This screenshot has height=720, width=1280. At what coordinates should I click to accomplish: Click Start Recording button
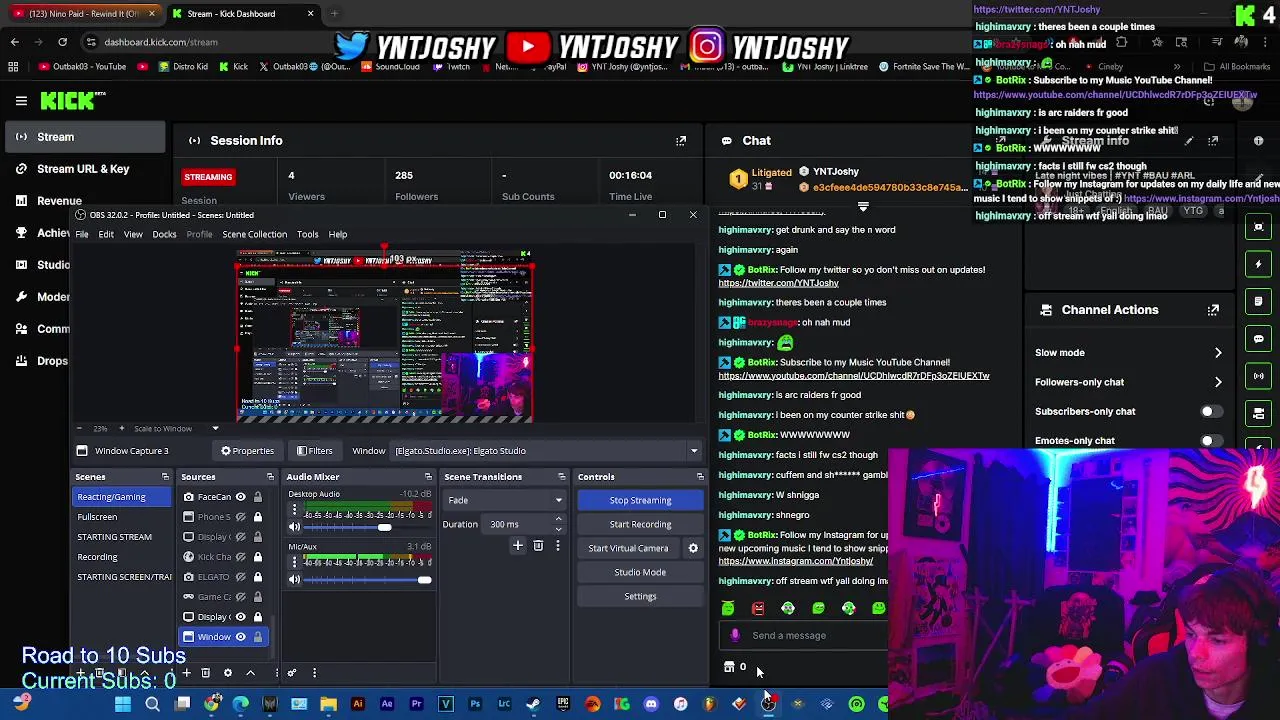[x=640, y=524]
